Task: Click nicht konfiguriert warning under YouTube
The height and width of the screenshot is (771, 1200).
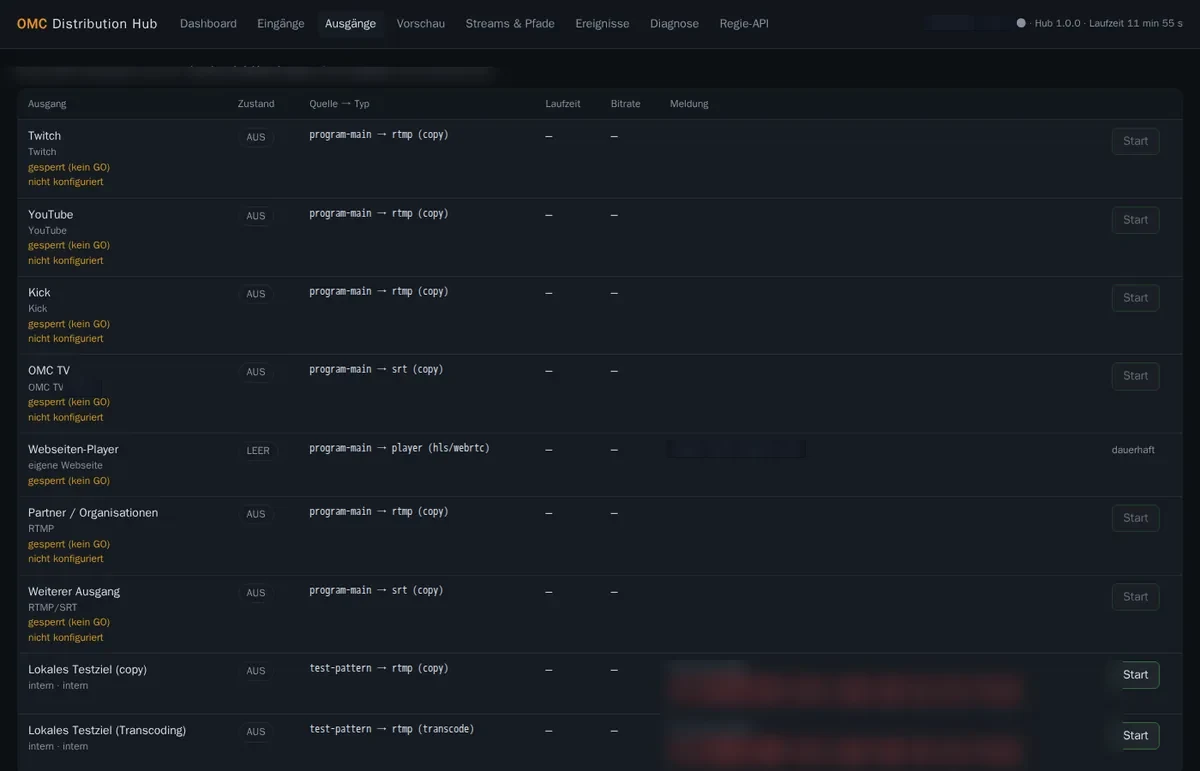Action: (x=66, y=261)
